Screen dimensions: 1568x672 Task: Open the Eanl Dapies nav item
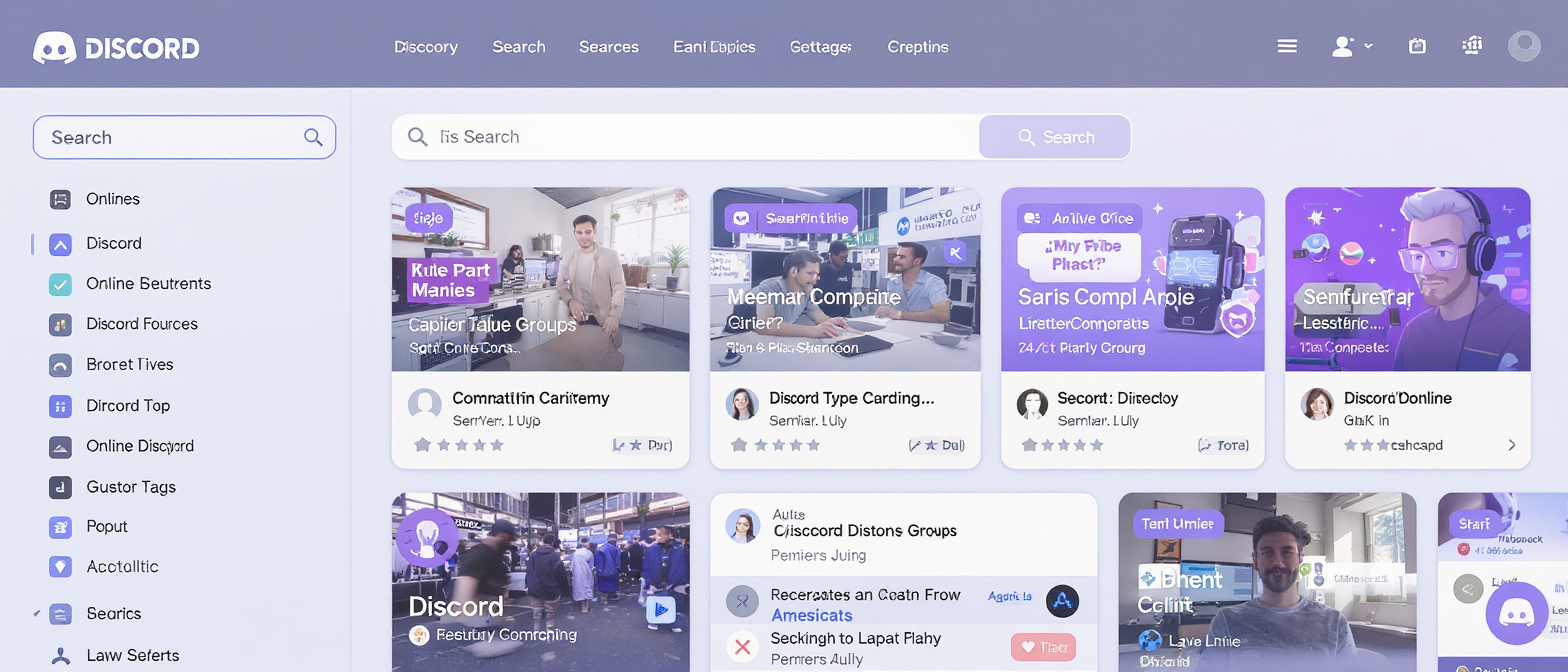pos(714,47)
